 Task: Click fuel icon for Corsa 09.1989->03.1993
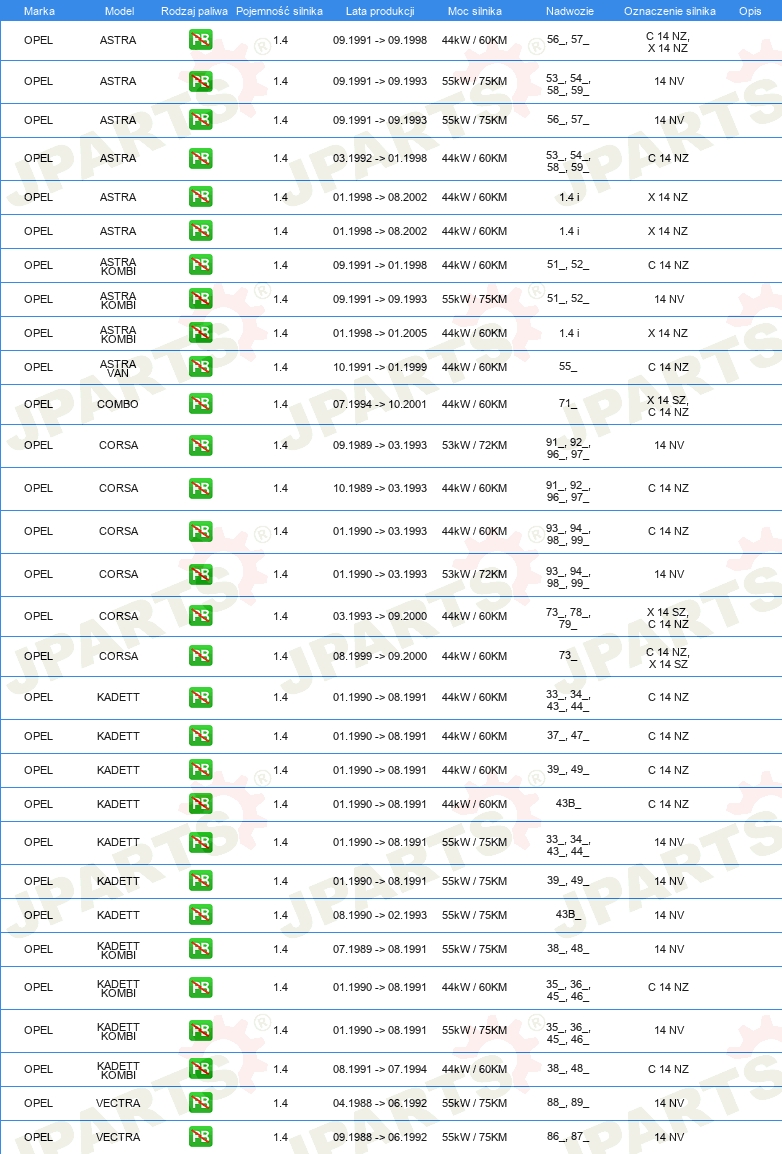(x=200, y=445)
